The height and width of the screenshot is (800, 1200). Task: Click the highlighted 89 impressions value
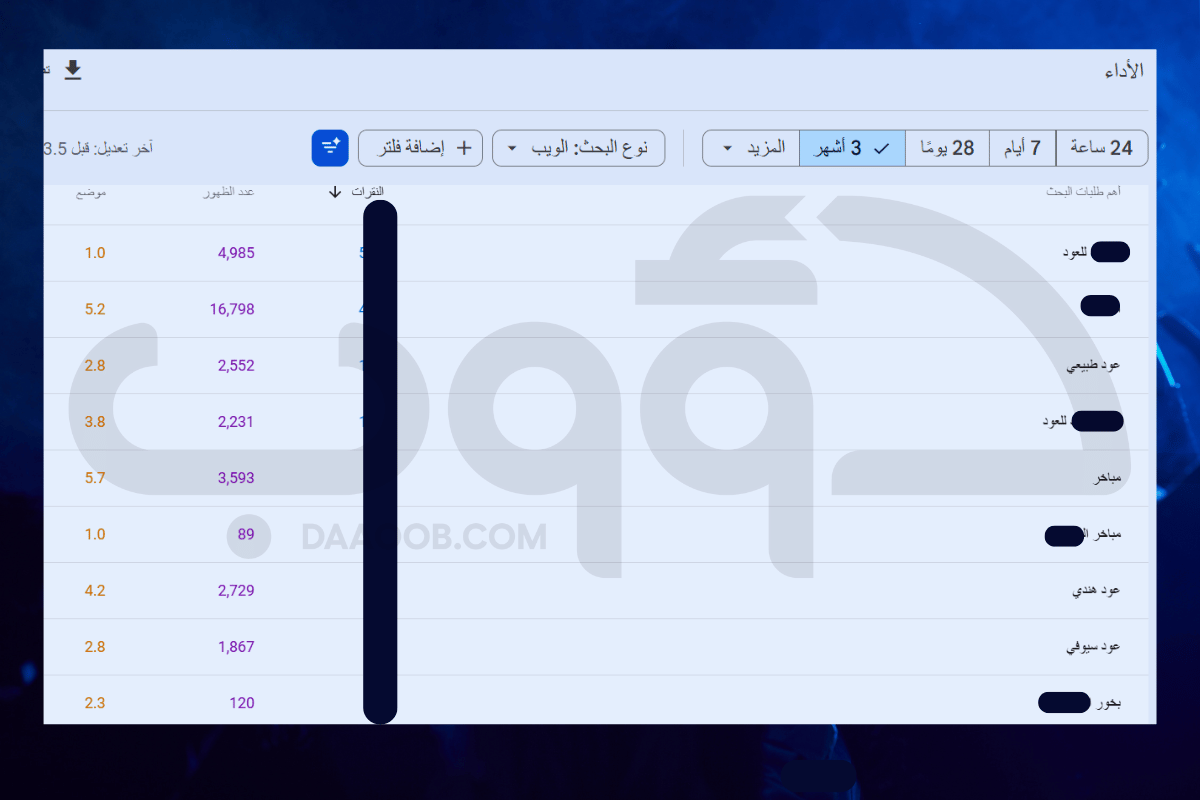[x=247, y=535]
